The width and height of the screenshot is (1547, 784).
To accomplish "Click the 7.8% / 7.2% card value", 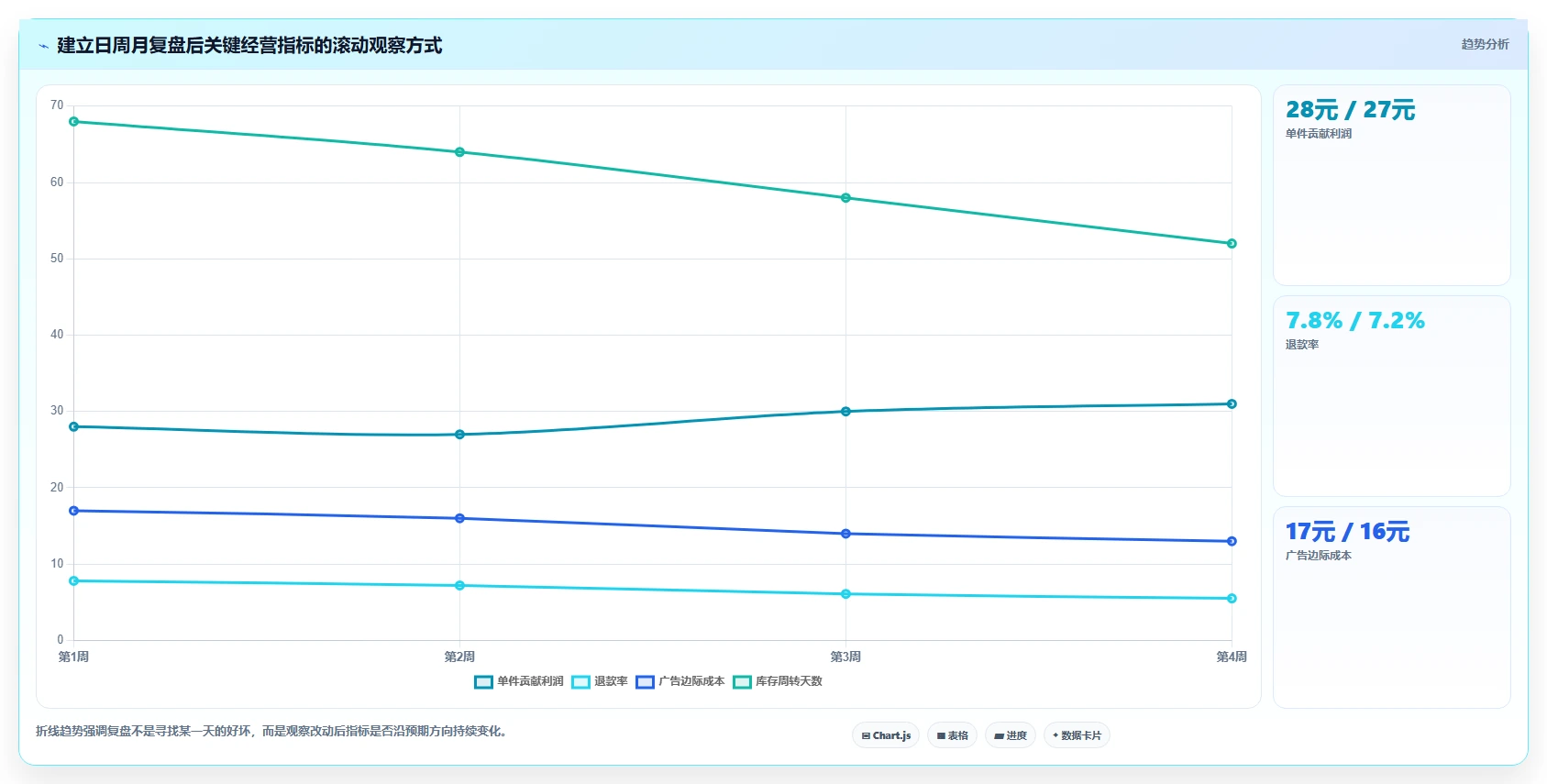I will tap(1354, 321).
